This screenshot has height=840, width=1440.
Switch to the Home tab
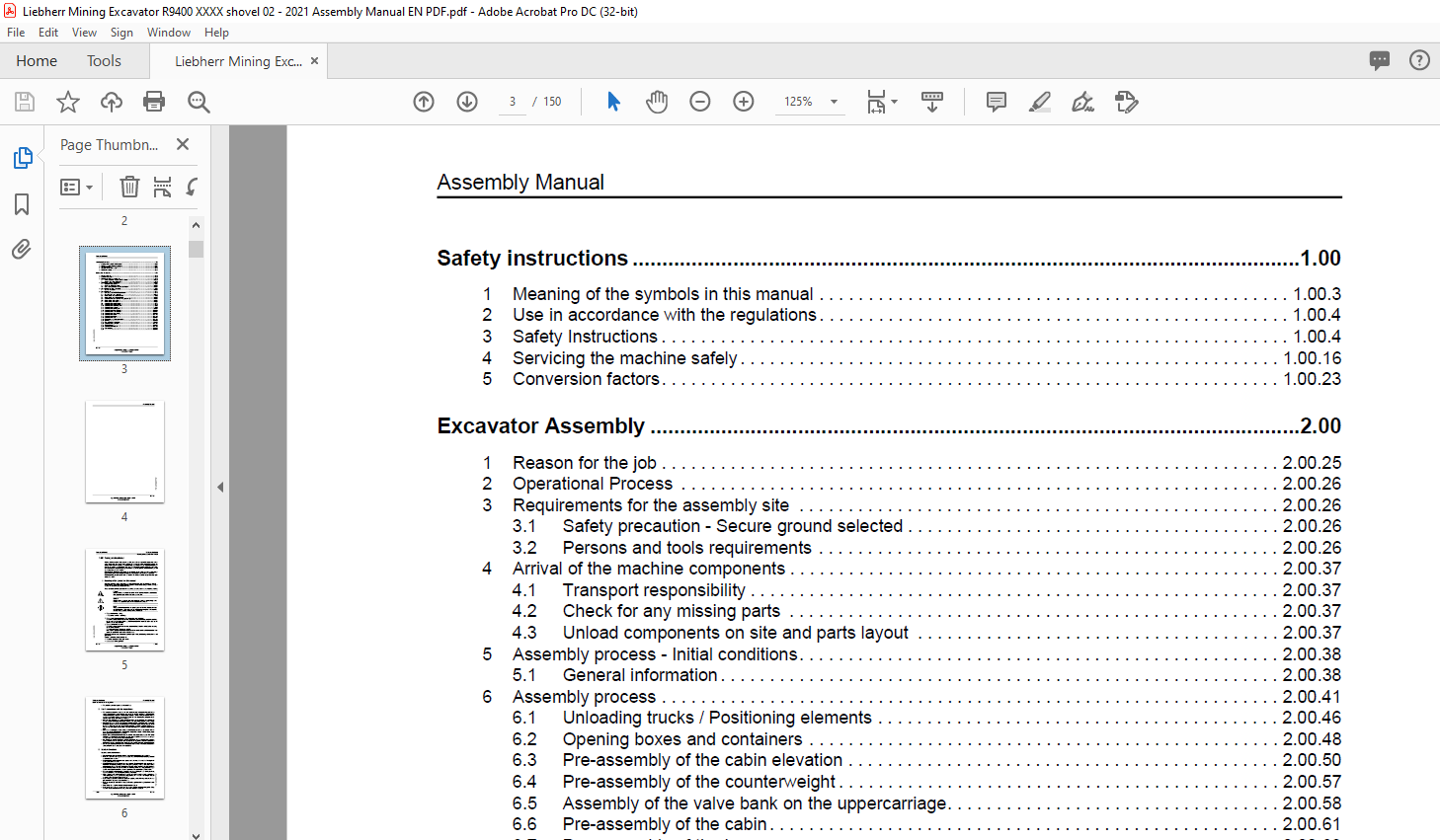[x=37, y=61]
